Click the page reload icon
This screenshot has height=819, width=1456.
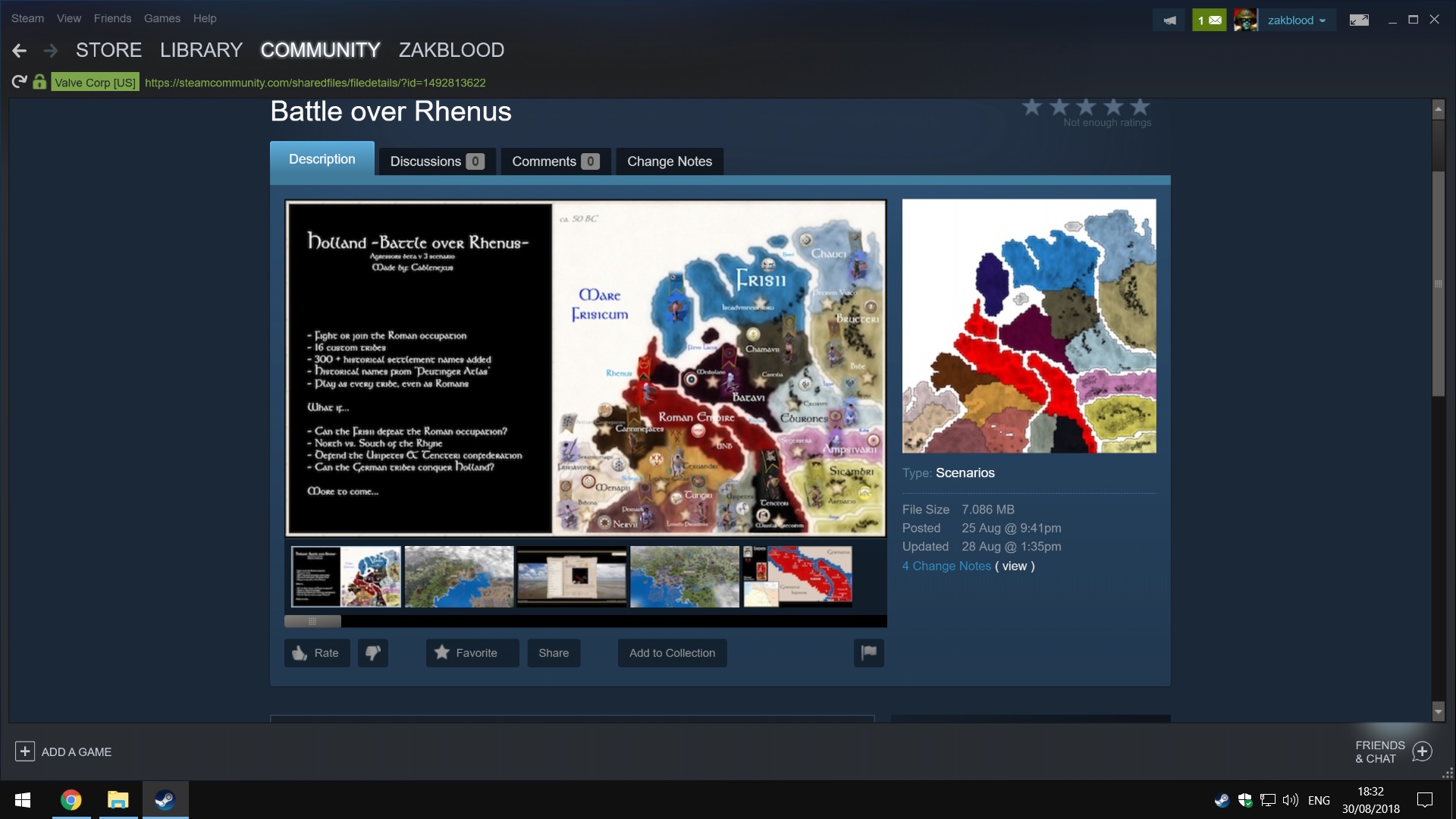(19, 82)
